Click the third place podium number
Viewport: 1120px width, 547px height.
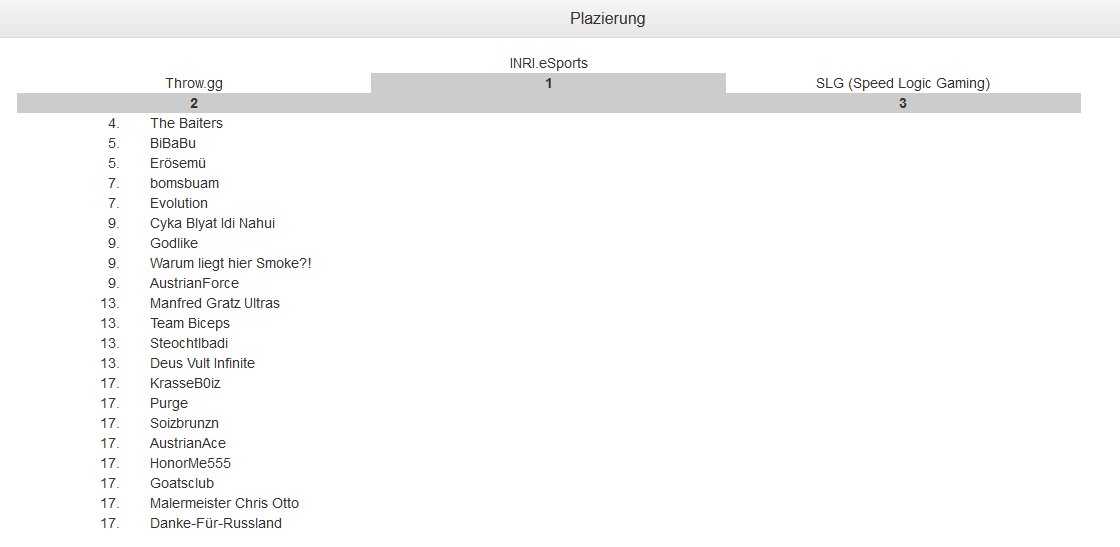pyautogui.click(x=902, y=103)
